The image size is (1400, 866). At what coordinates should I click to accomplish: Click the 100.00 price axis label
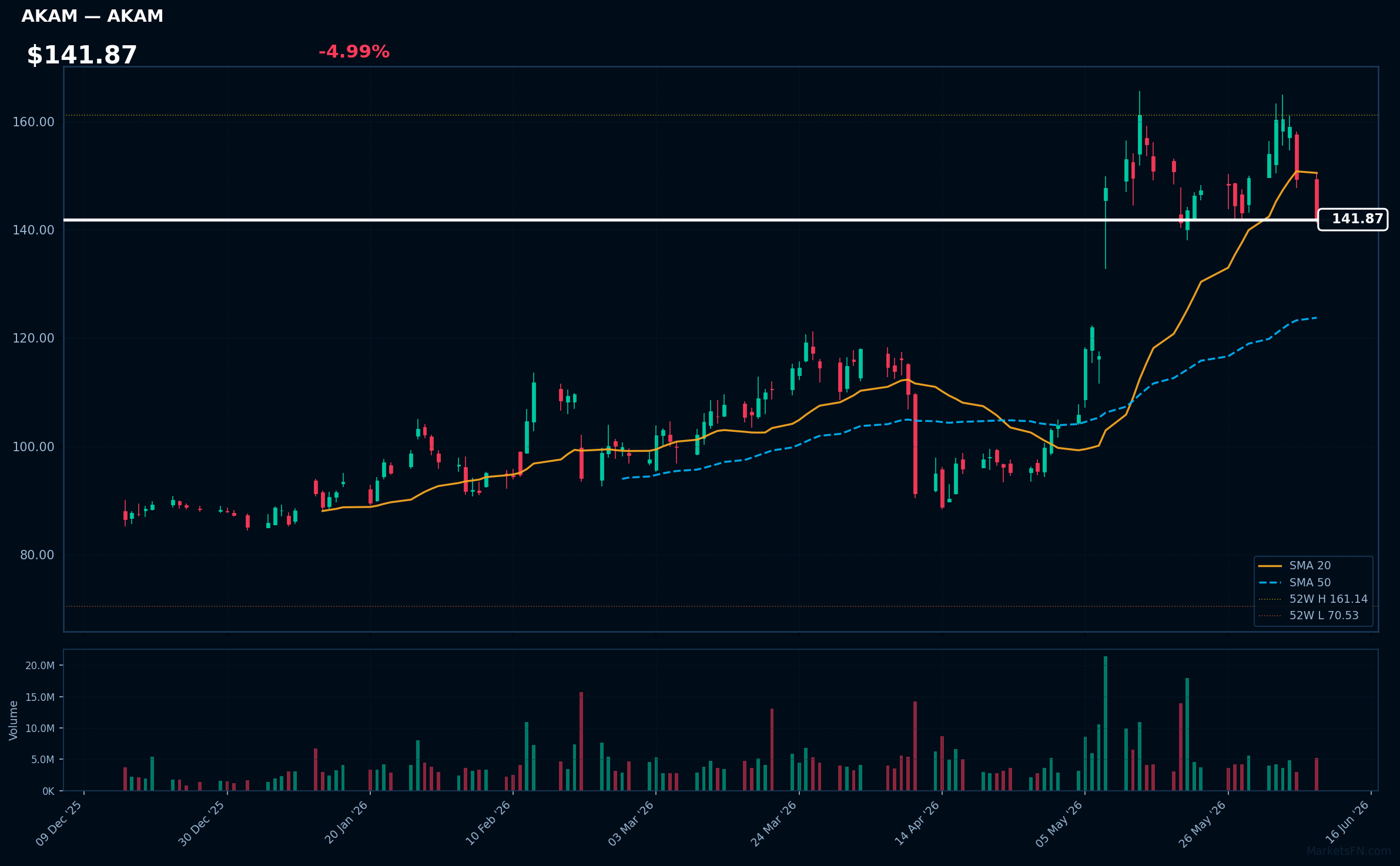[34, 447]
